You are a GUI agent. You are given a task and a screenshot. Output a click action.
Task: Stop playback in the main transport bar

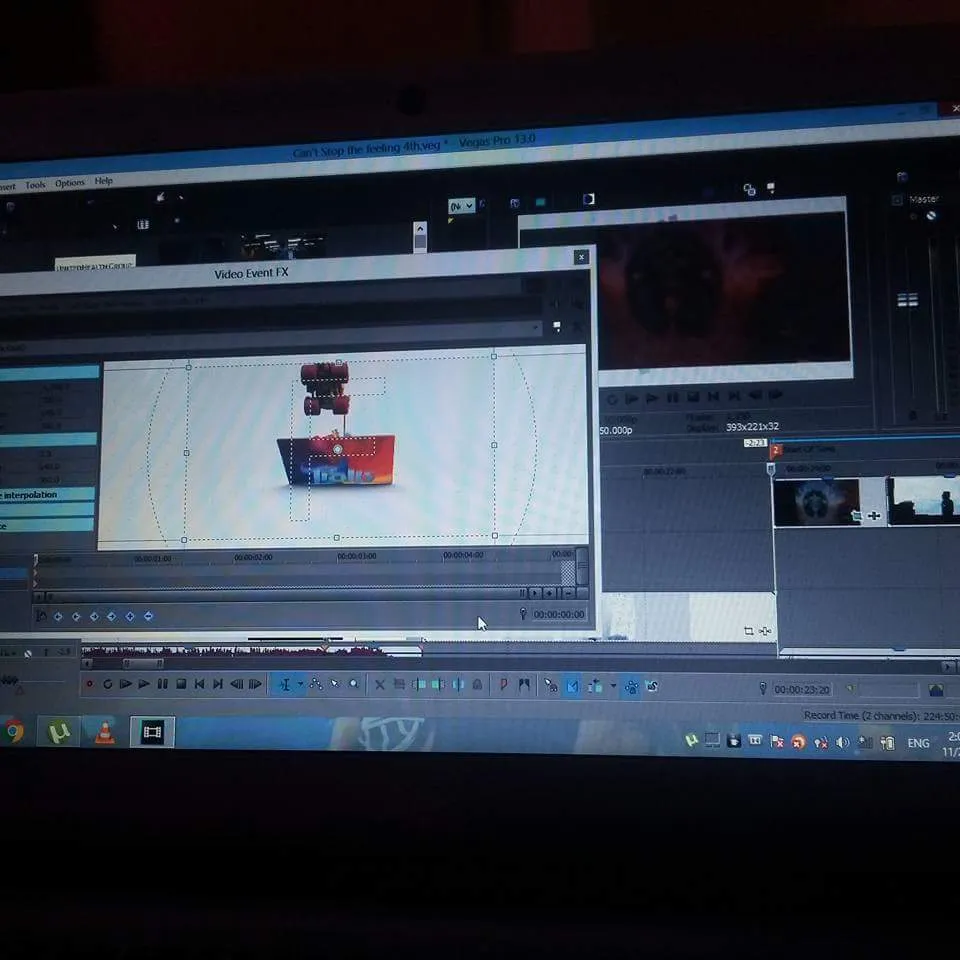point(181,684)
